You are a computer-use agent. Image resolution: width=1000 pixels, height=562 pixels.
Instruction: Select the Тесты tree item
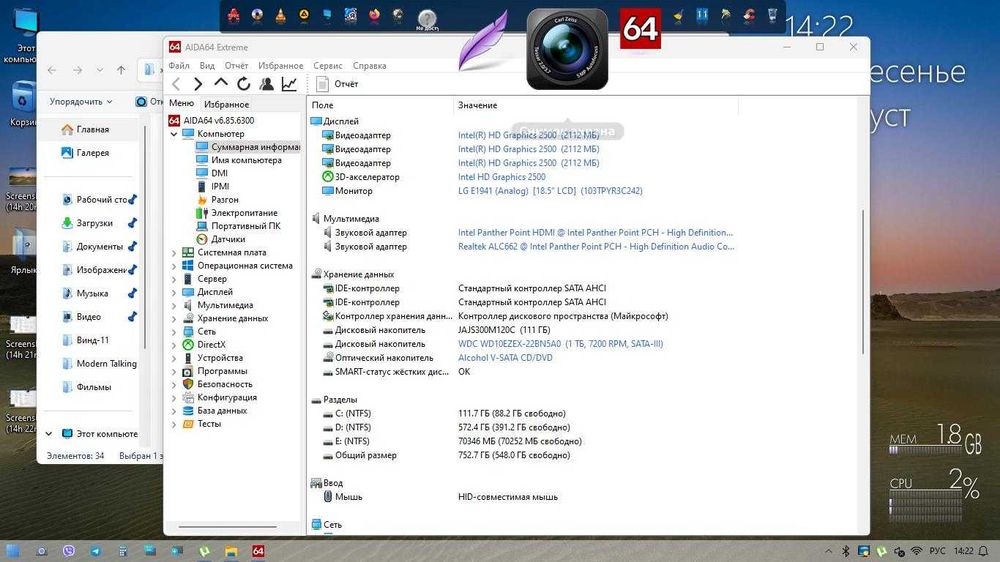(202, 424)
